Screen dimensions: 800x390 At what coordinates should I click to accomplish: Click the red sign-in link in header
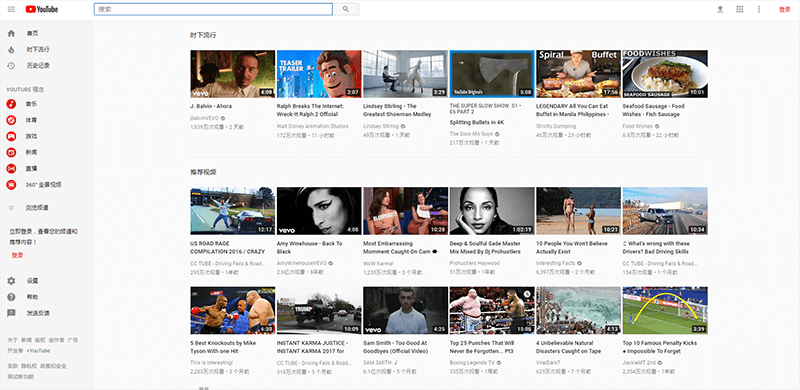[784, 9]
